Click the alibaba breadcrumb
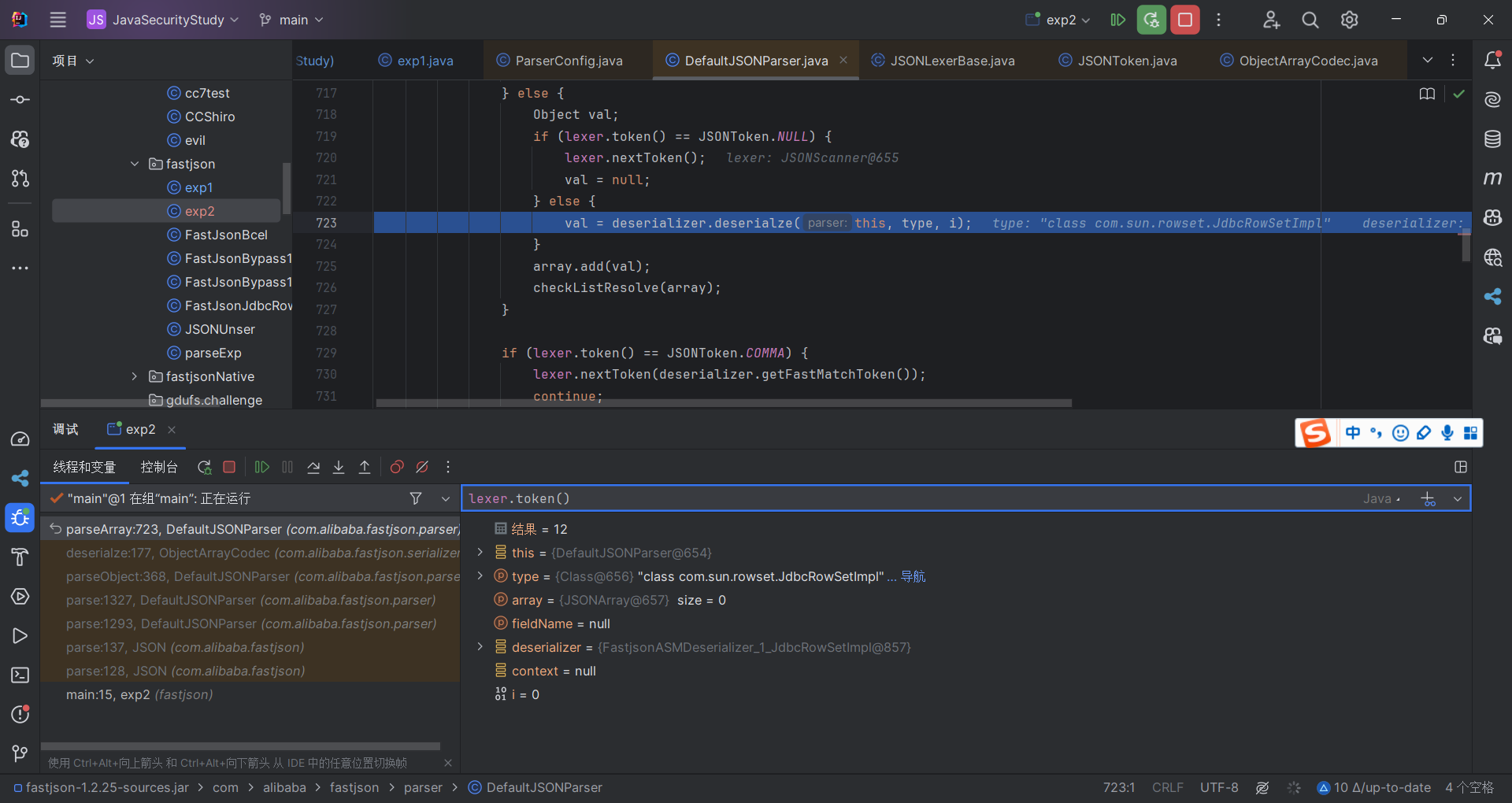The height and width of the screenshot is (803, 1512). [284, 787]
